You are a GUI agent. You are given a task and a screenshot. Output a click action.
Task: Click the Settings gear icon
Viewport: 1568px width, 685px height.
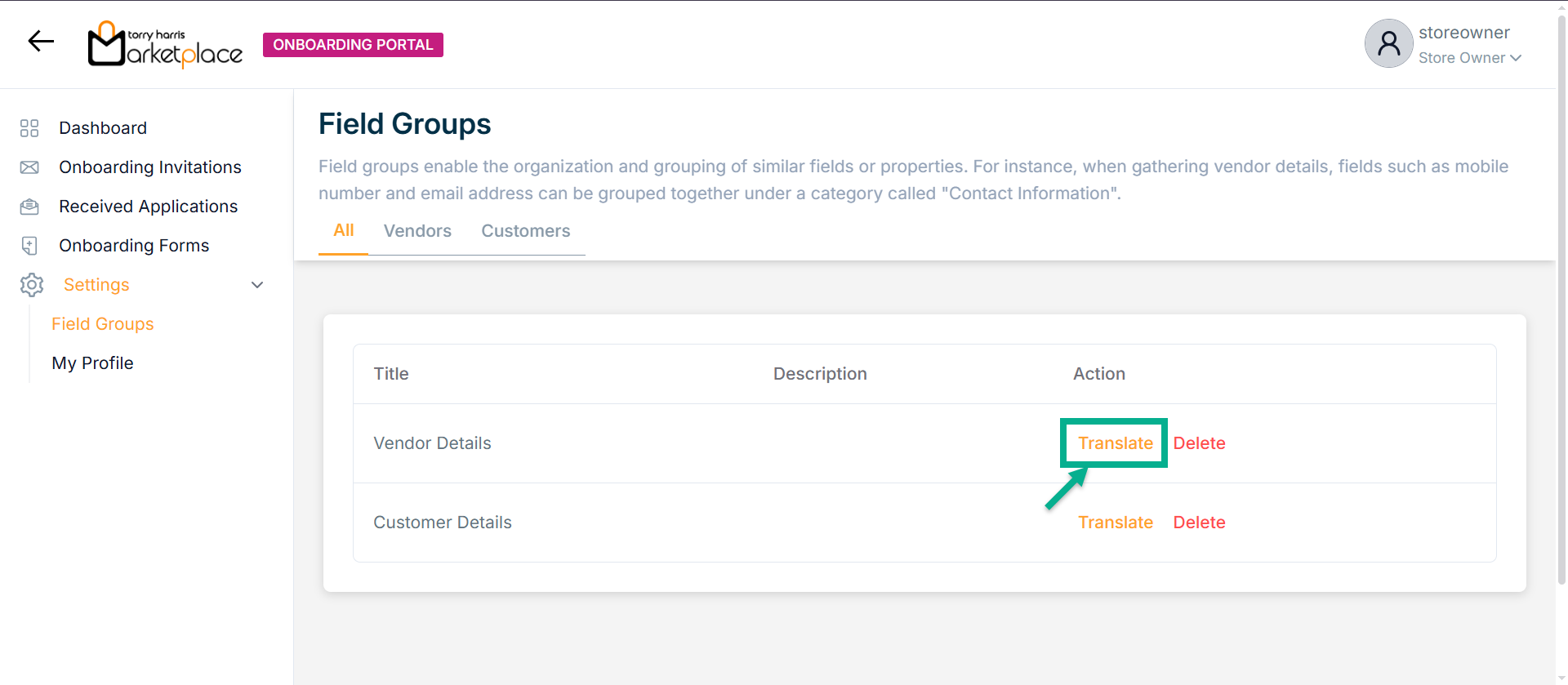tap(32, 285)
